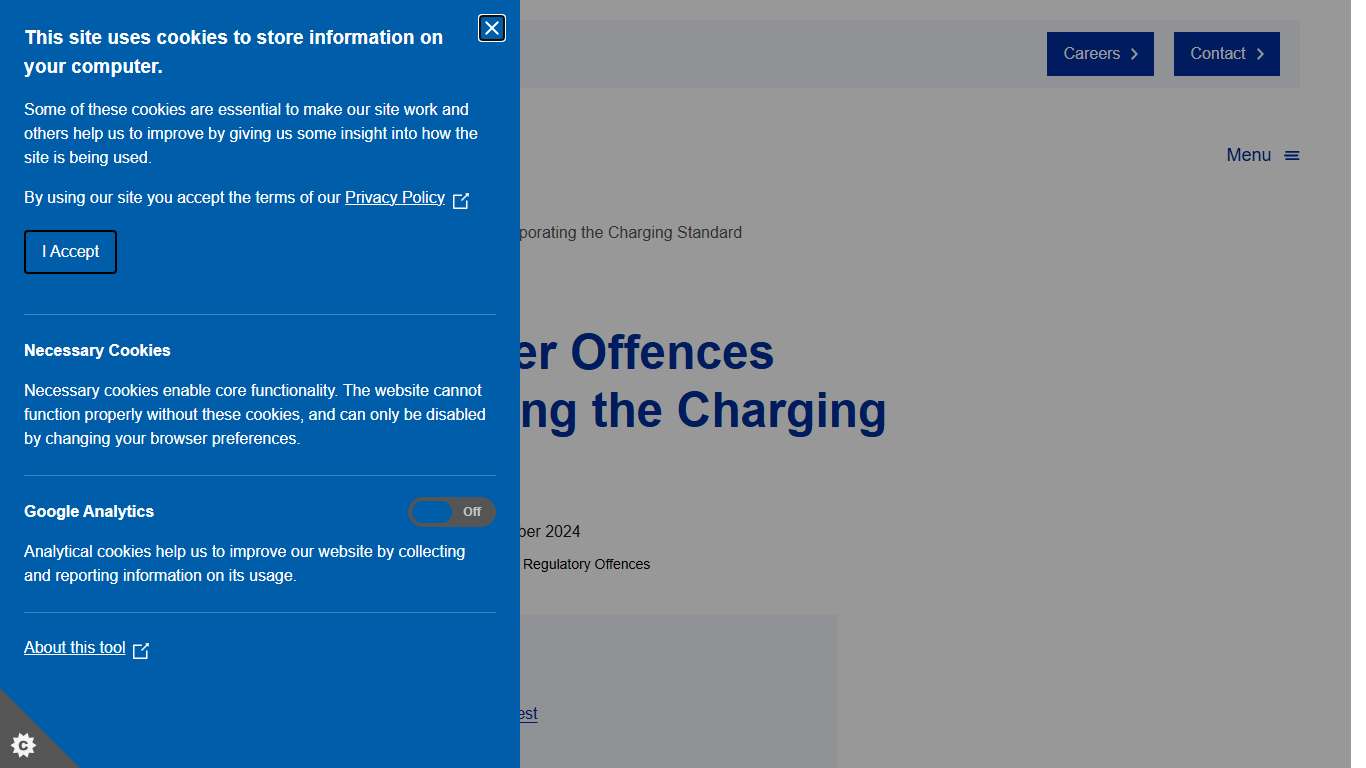This screenshot has width=1366, height=768.
Task: Open the Menu in the page header
Action: 1247,154
